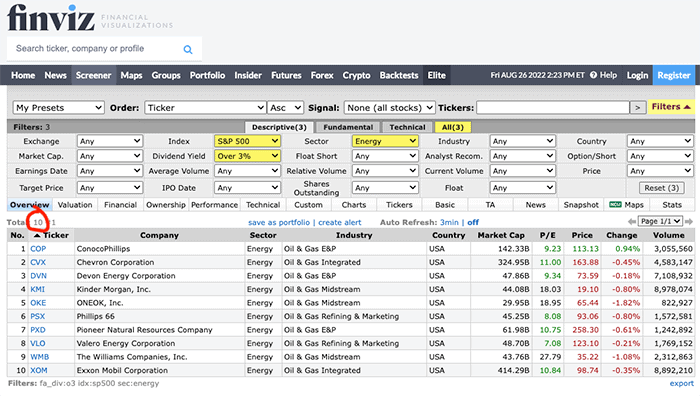Sort by the Market Cap column

click(501, 235)
